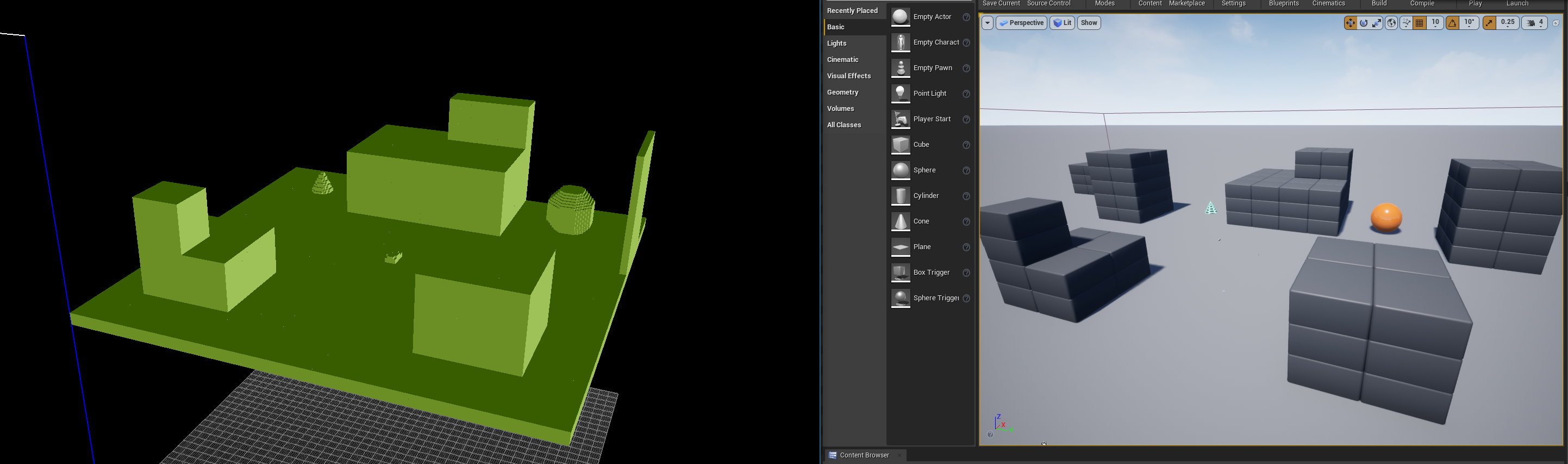Screen dimensions: 1568x464
Task: Toggle scale snapping
Action: pos(1490,23)
